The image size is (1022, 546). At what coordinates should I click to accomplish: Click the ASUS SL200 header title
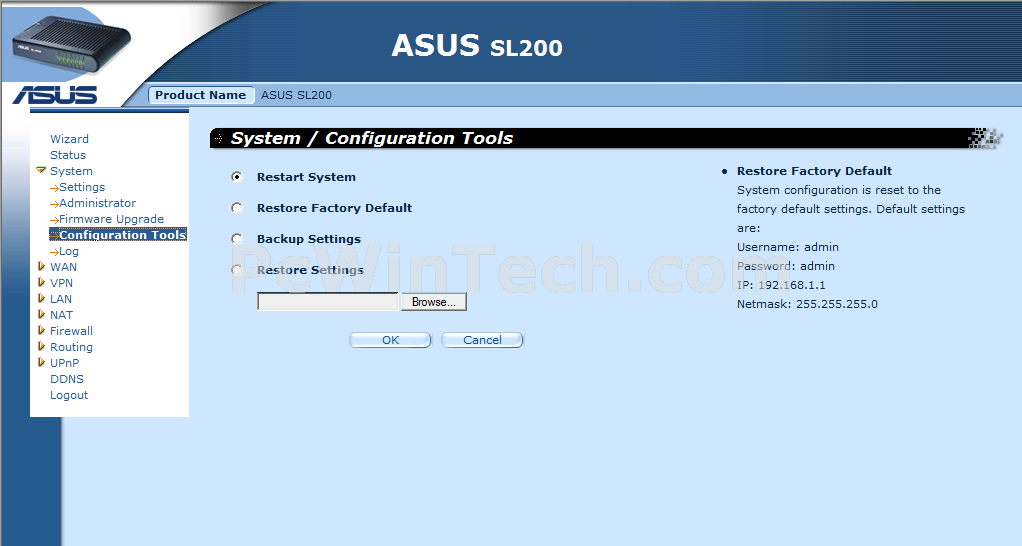coord(477,46)
